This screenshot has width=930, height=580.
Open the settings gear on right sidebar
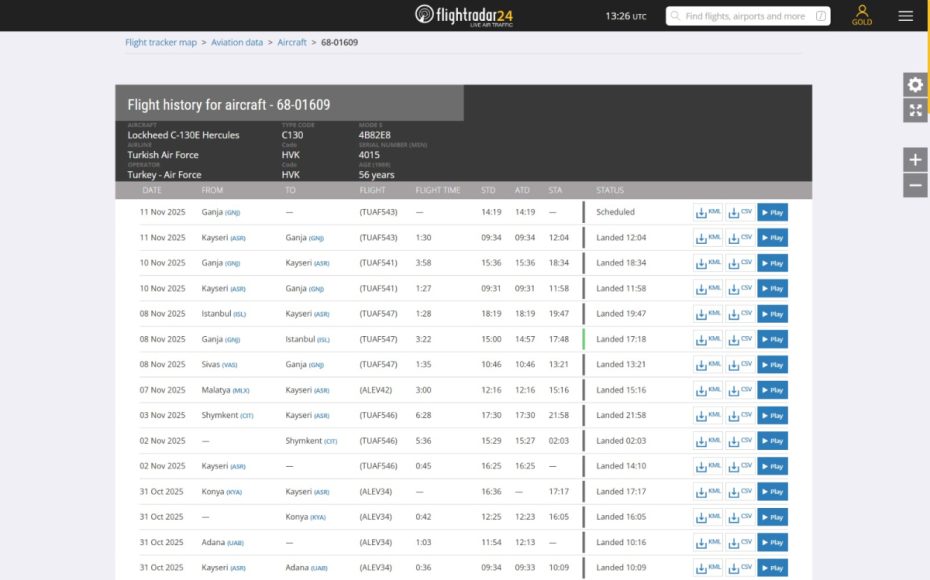pyautogui.click(x=915, y=85)
